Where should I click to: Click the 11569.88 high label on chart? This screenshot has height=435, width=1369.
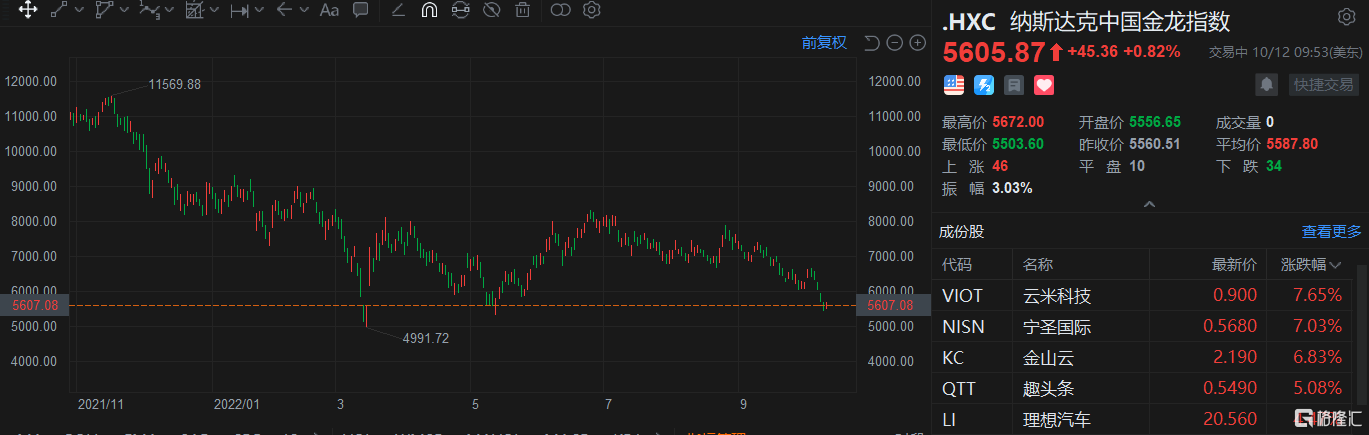pos(175,85)
